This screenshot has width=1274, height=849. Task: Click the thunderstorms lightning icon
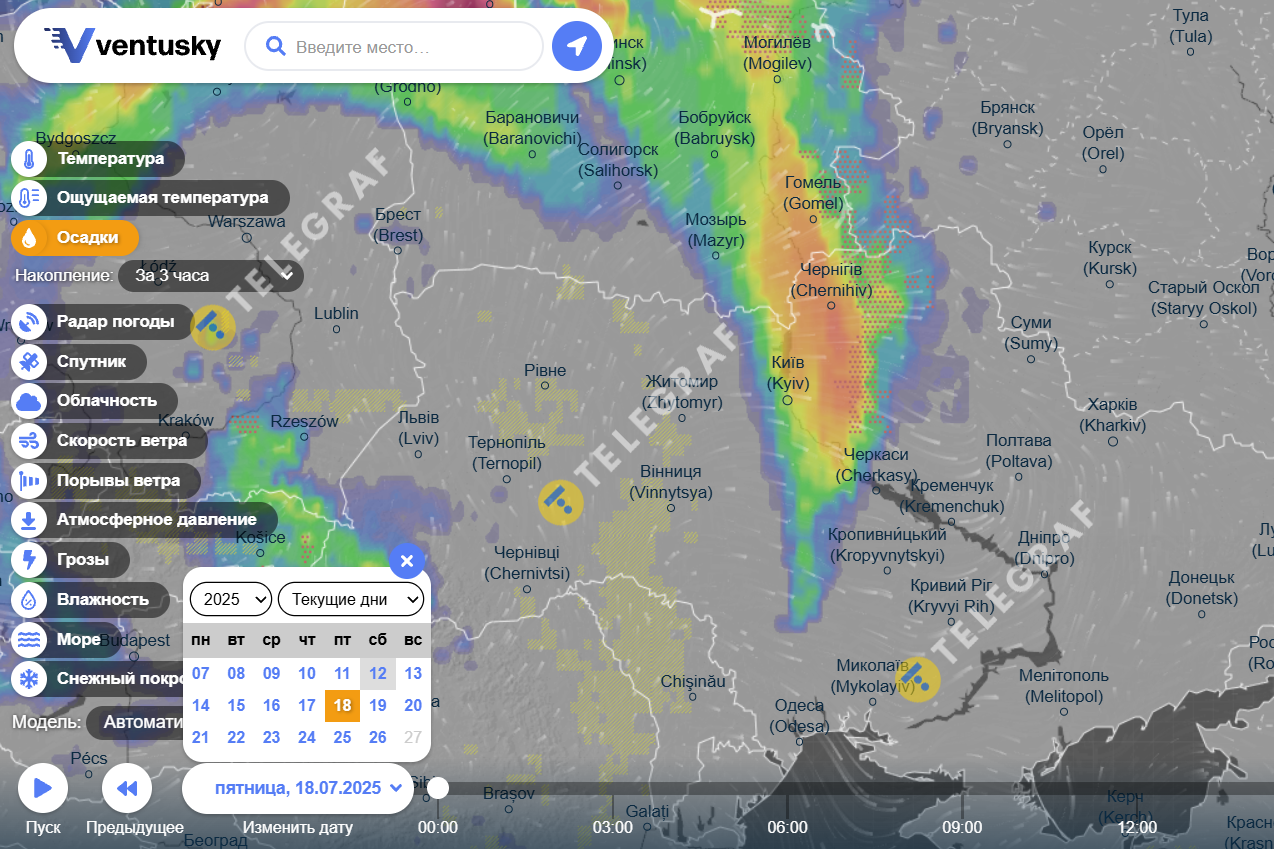[x=29, y=560]
